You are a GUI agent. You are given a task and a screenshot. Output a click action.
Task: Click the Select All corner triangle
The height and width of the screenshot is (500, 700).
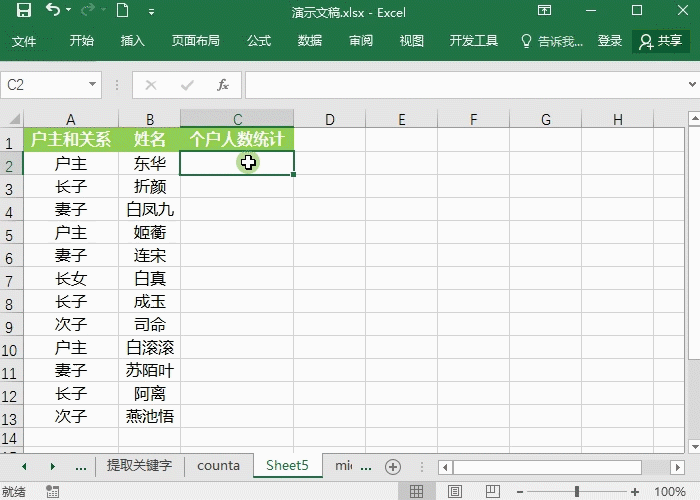[13, 118]
